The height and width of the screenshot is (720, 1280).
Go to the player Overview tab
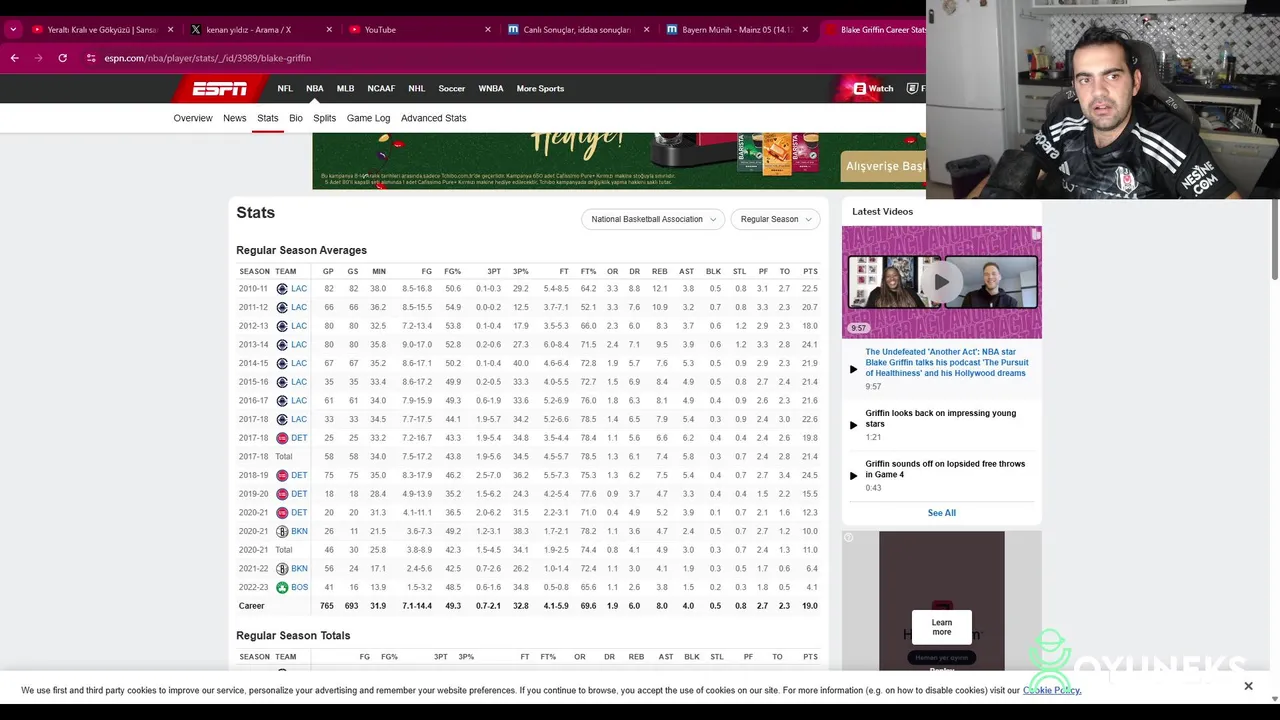[193, 118]
